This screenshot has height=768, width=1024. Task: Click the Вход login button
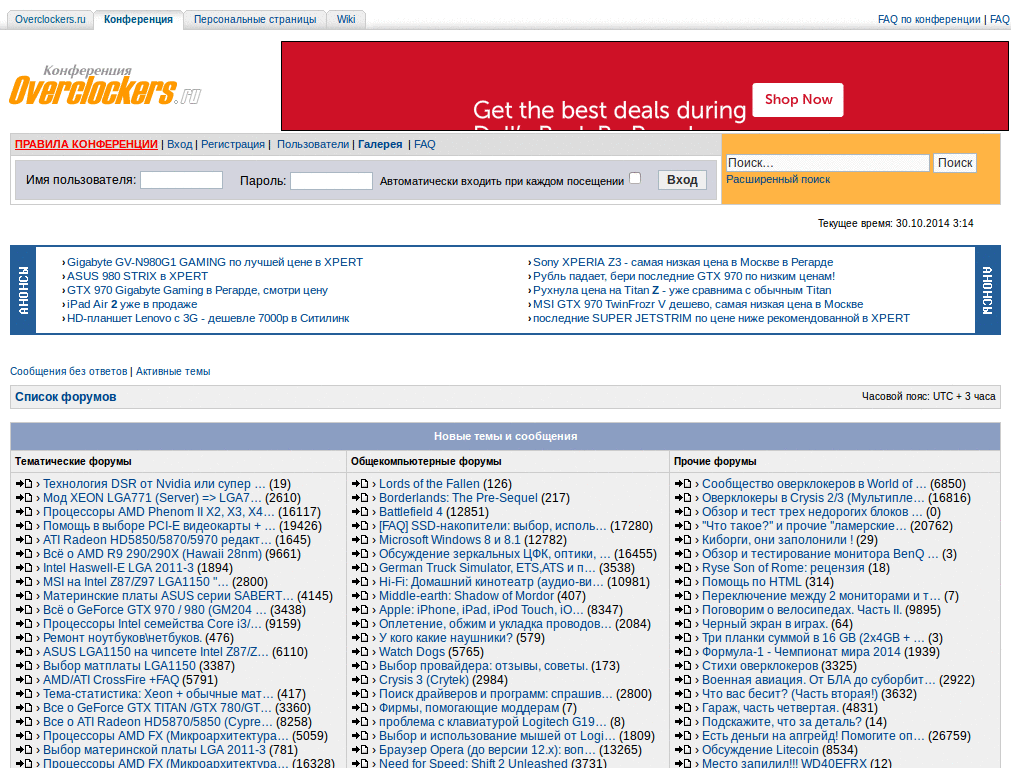[682, 180]
